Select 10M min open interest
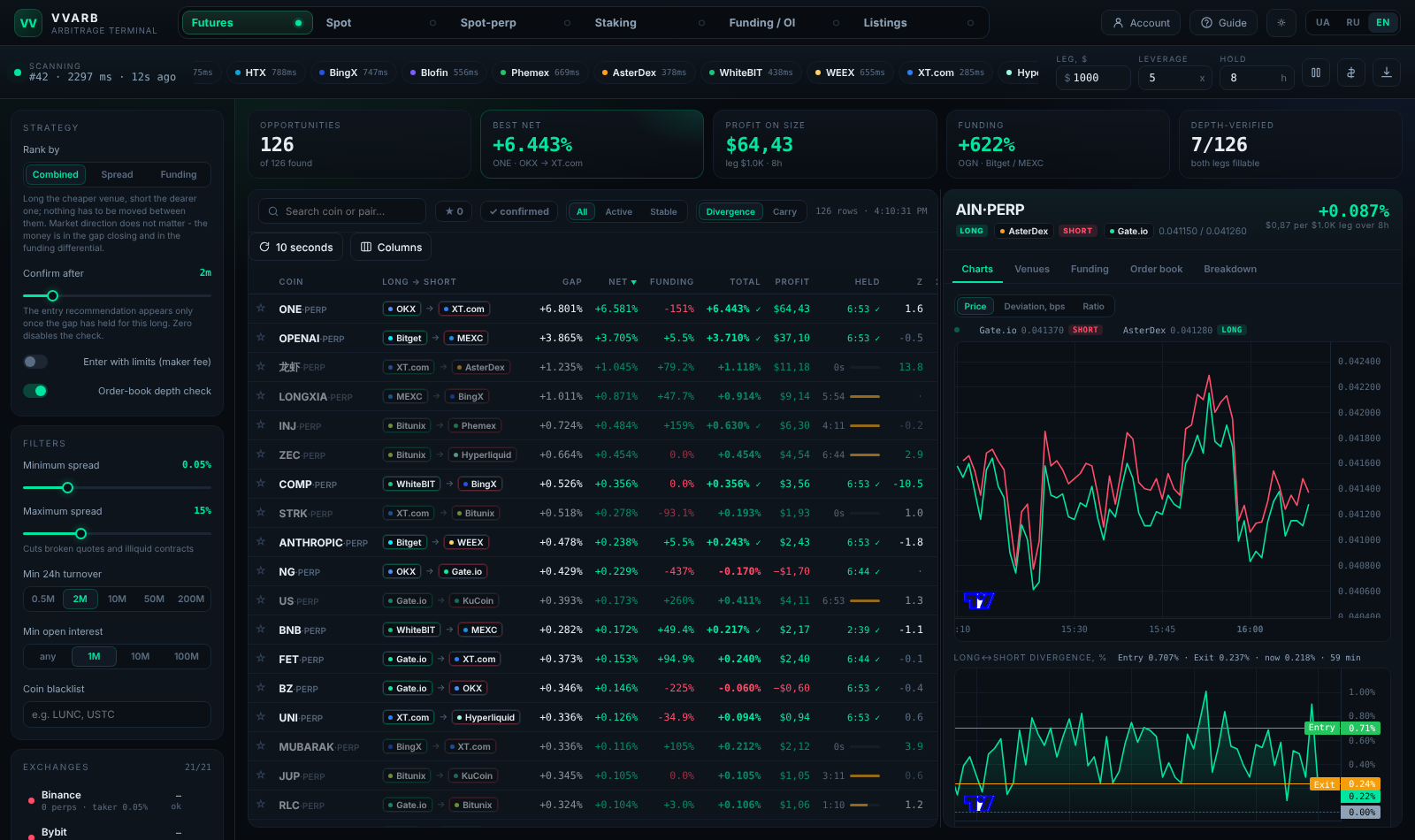The width and height of the screenshot is (1415, 840). click(x=140, y=656)
